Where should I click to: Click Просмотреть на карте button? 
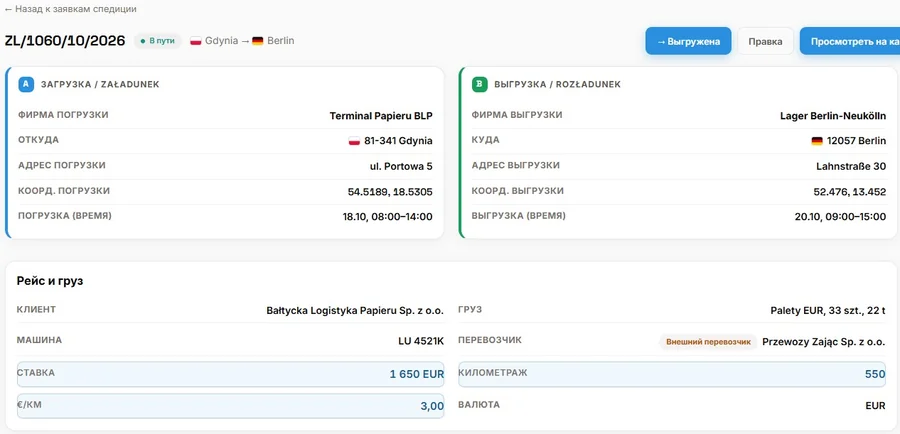[x=850, y=41]
